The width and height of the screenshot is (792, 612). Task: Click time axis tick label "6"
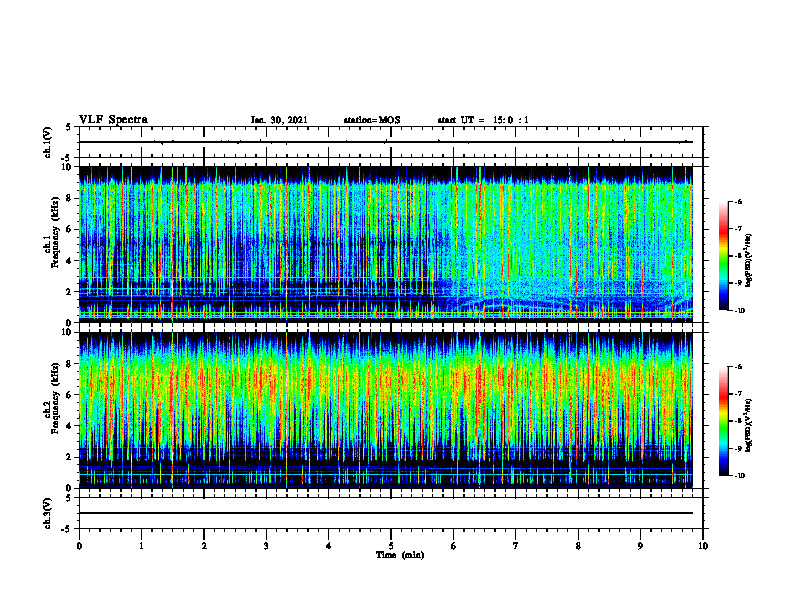(454, 546)
